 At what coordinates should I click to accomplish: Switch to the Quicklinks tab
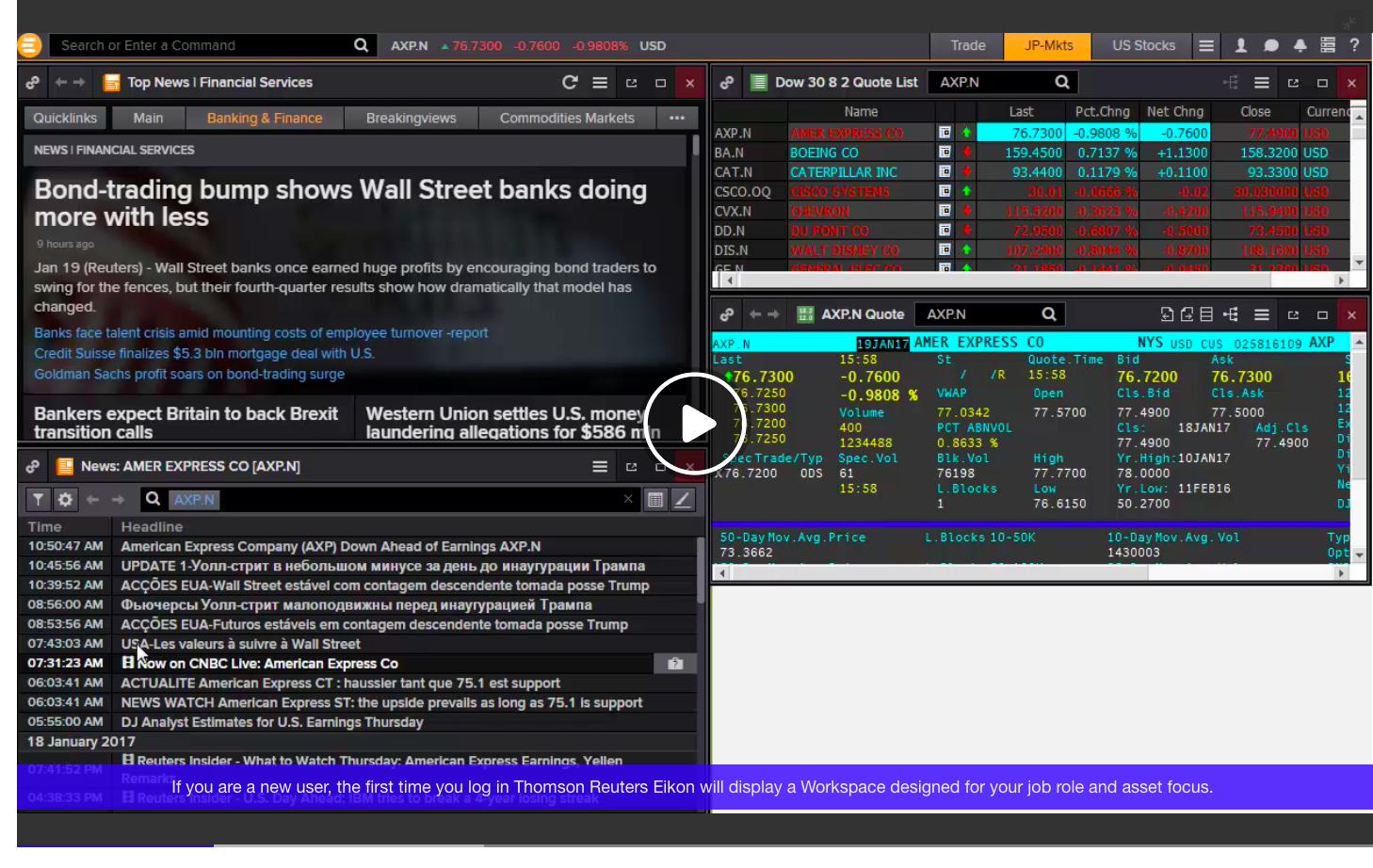pos(65,118)
